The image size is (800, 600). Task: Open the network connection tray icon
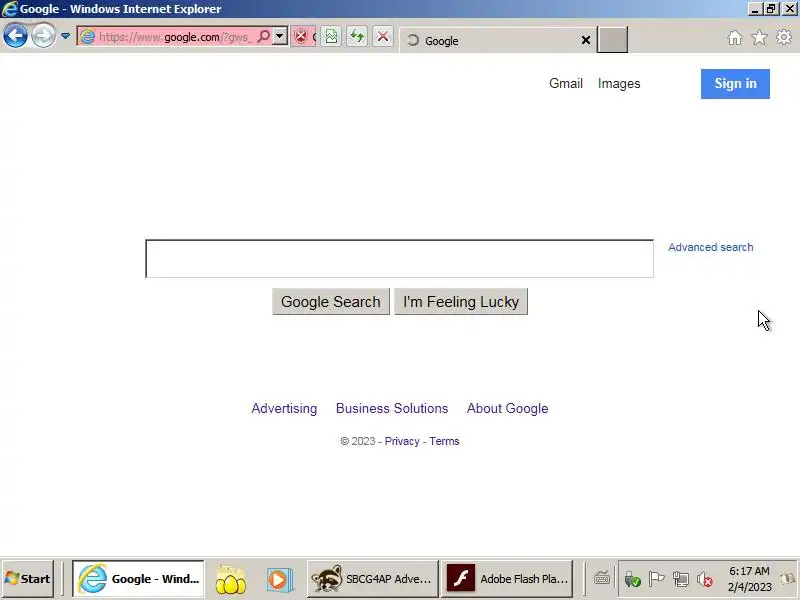(x=681, y=579)
